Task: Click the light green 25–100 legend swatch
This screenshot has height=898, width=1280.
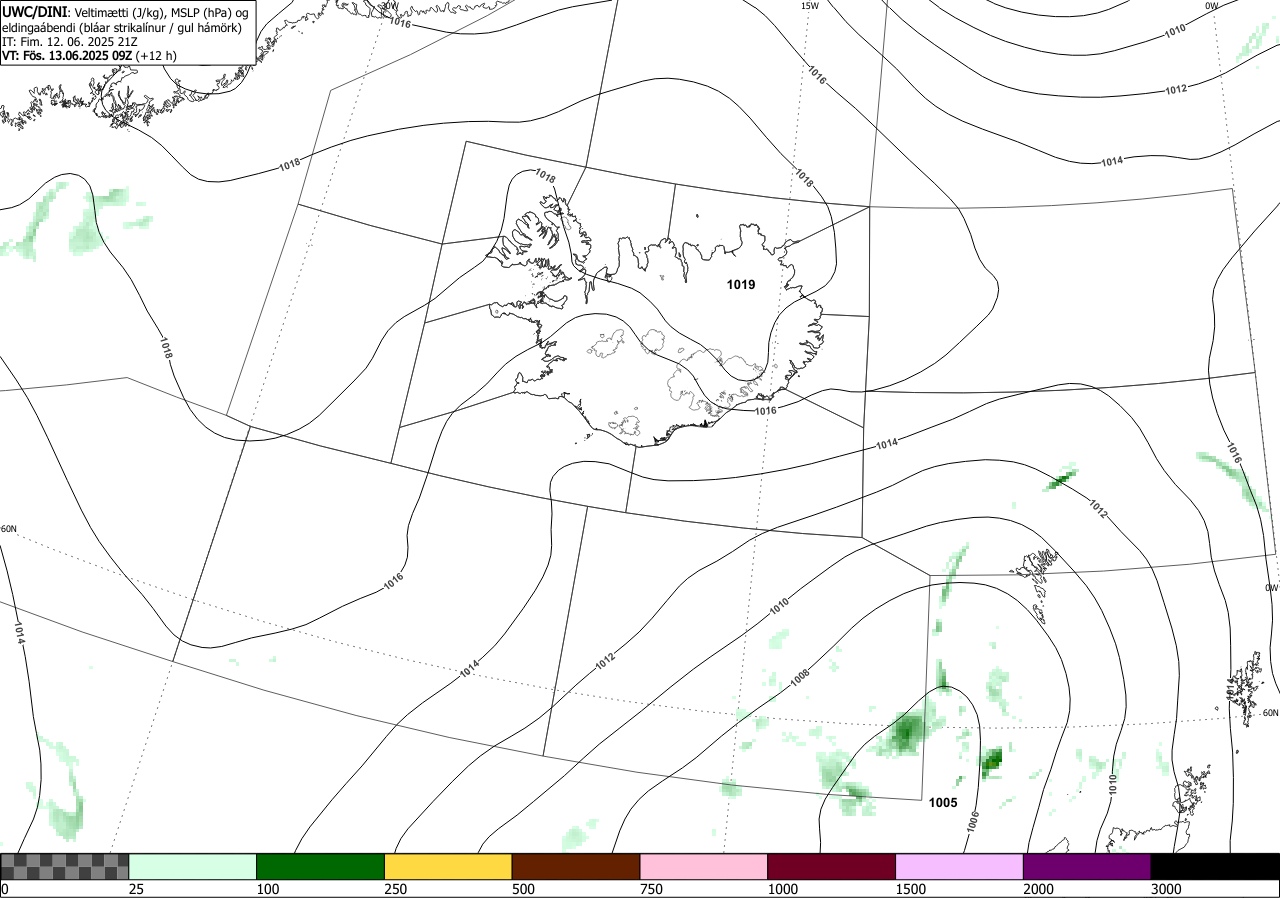Action: [x=193, y=866]
